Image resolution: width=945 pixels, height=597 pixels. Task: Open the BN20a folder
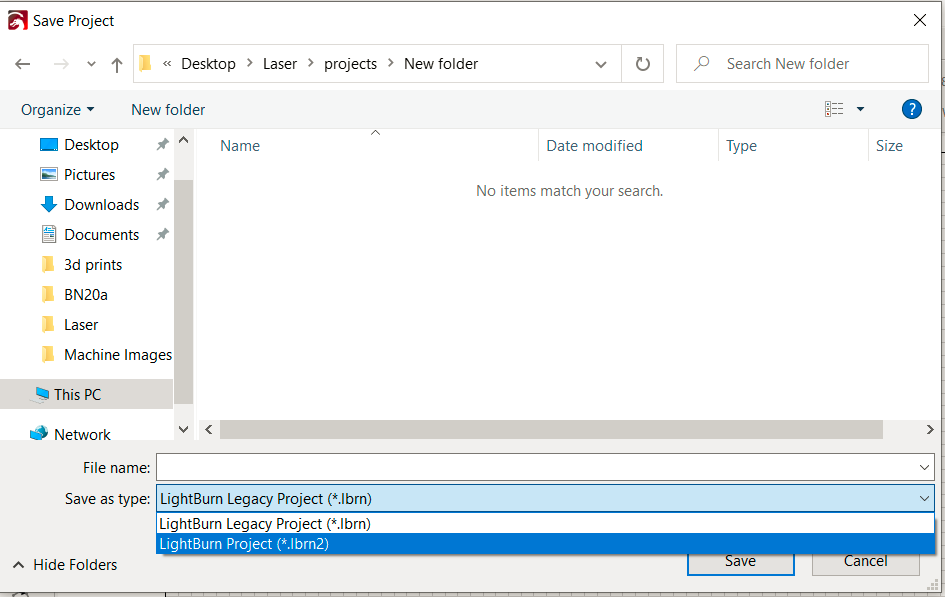click(x=86, y=295)
